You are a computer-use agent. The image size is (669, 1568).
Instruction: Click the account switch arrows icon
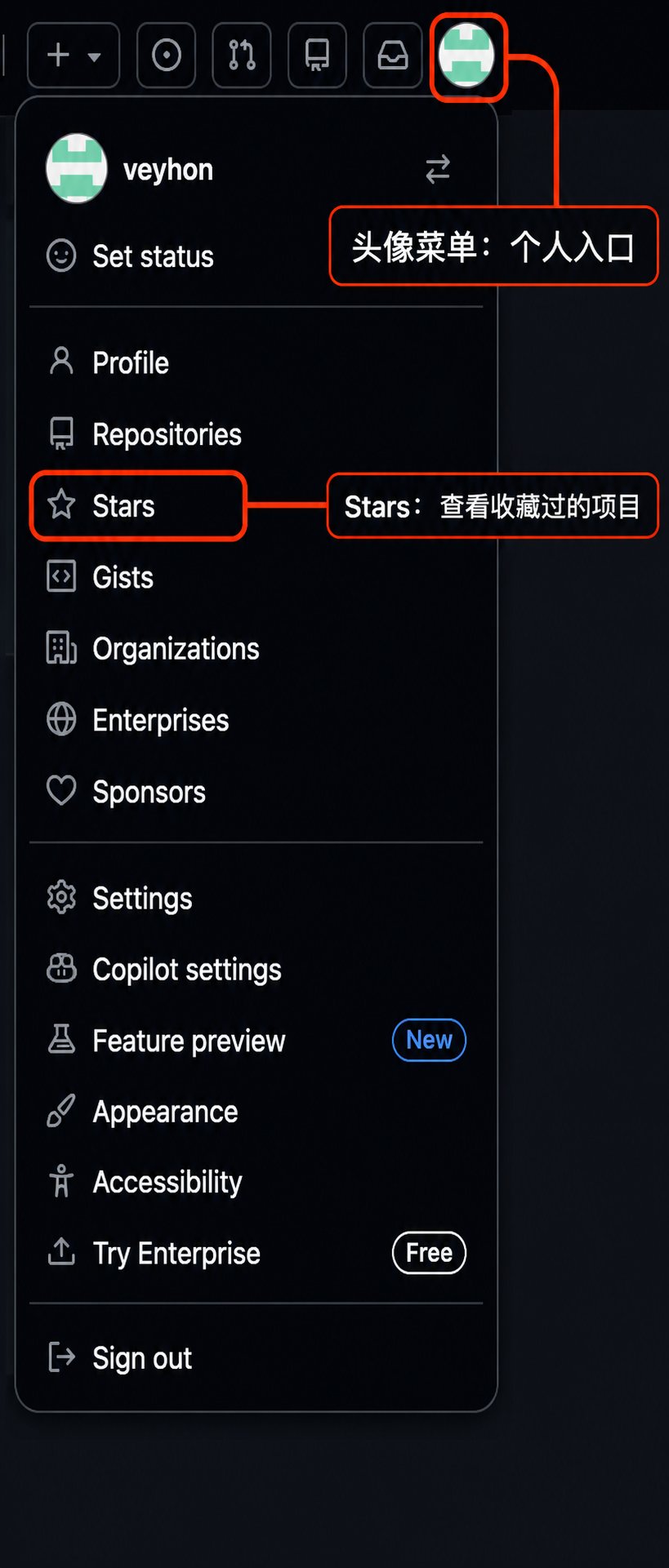pos(438,169)
